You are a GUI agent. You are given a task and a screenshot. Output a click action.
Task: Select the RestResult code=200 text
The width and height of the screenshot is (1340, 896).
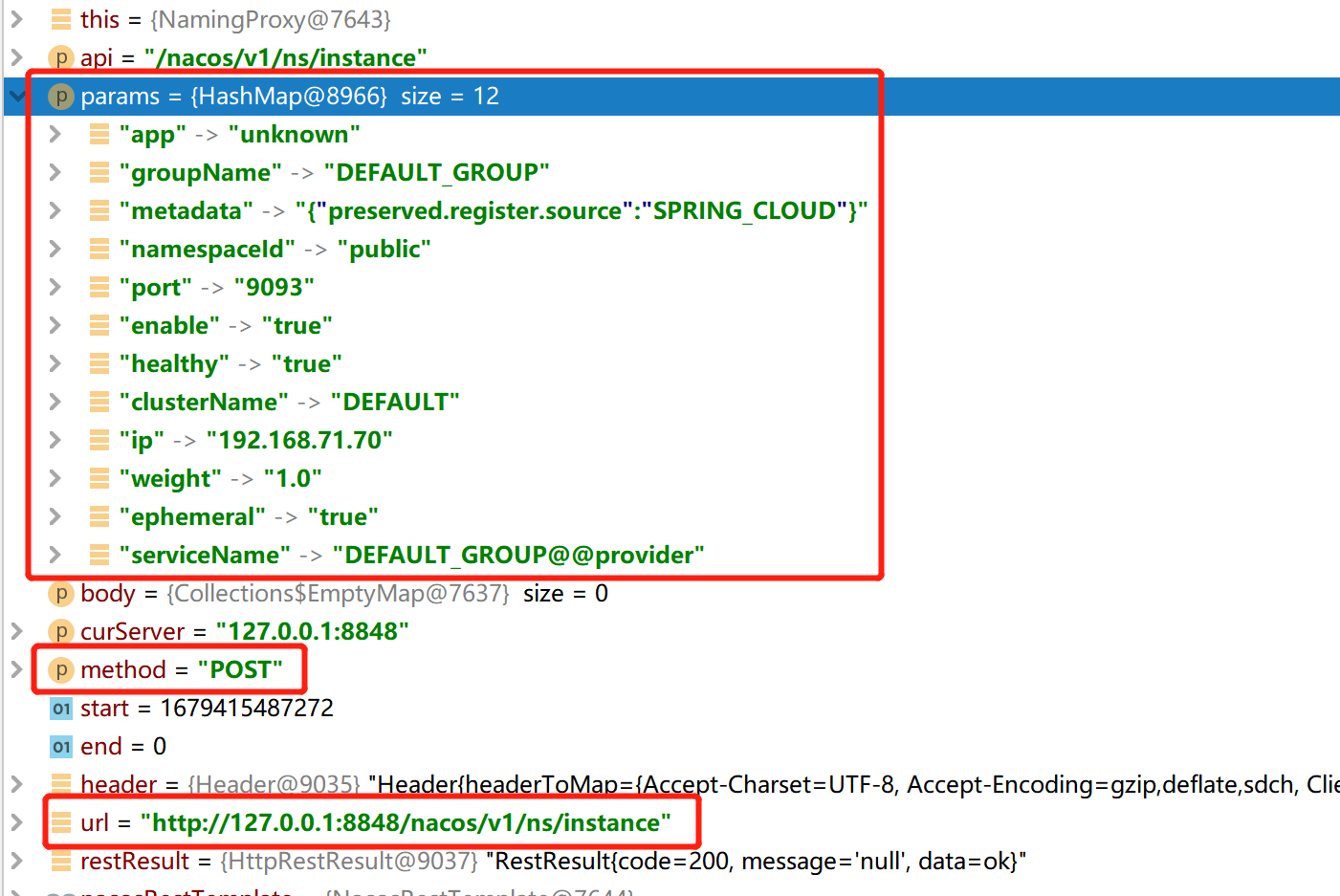click(757, 862)
